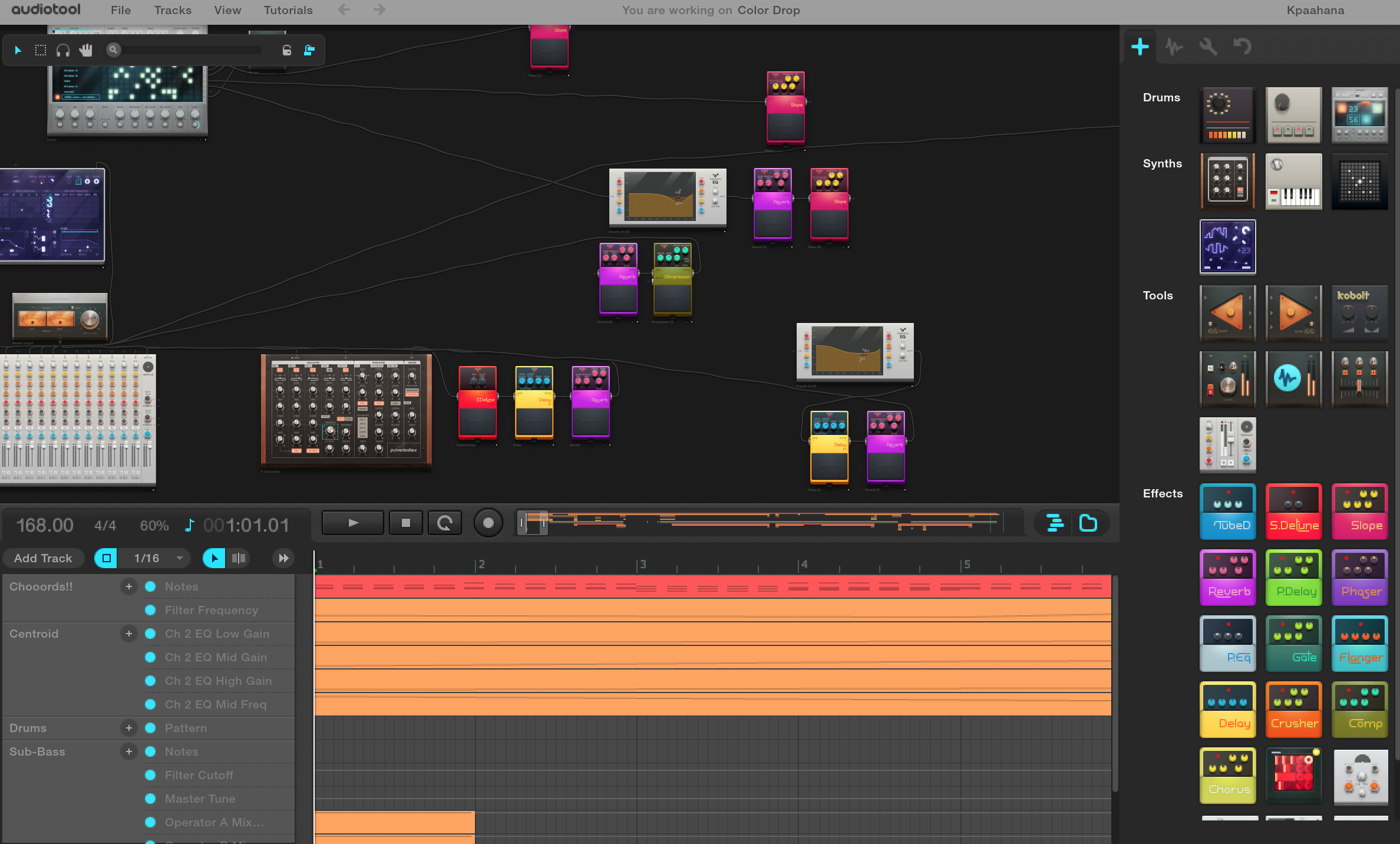
Task: Expand the Sub-Bass track plus button
Action: 128,751
